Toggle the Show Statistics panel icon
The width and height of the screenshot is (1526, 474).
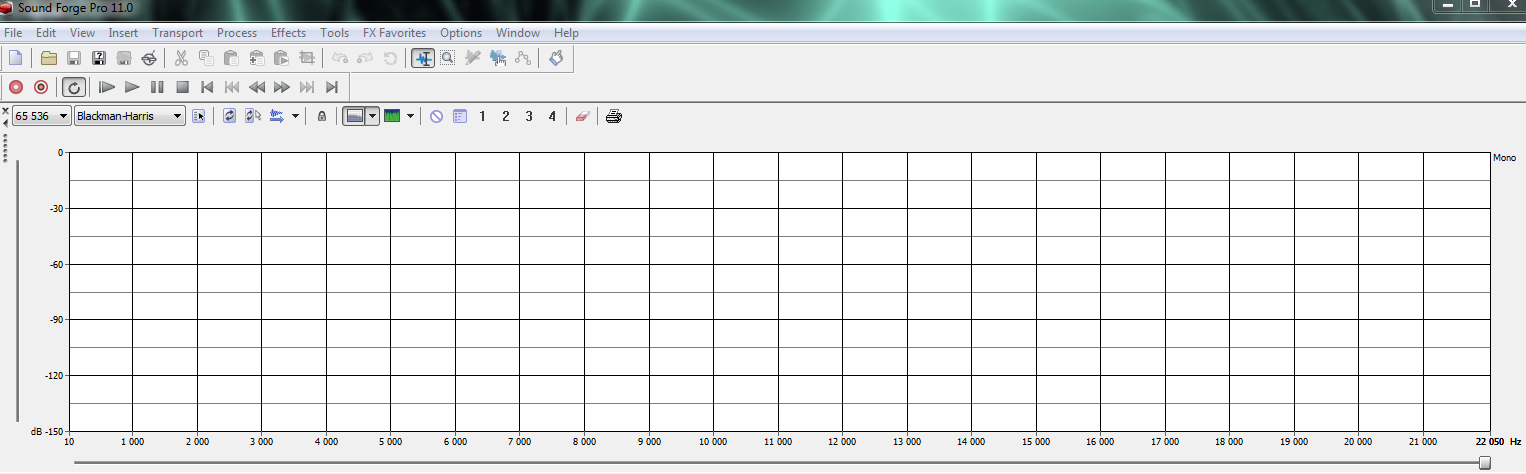[460, 116]
